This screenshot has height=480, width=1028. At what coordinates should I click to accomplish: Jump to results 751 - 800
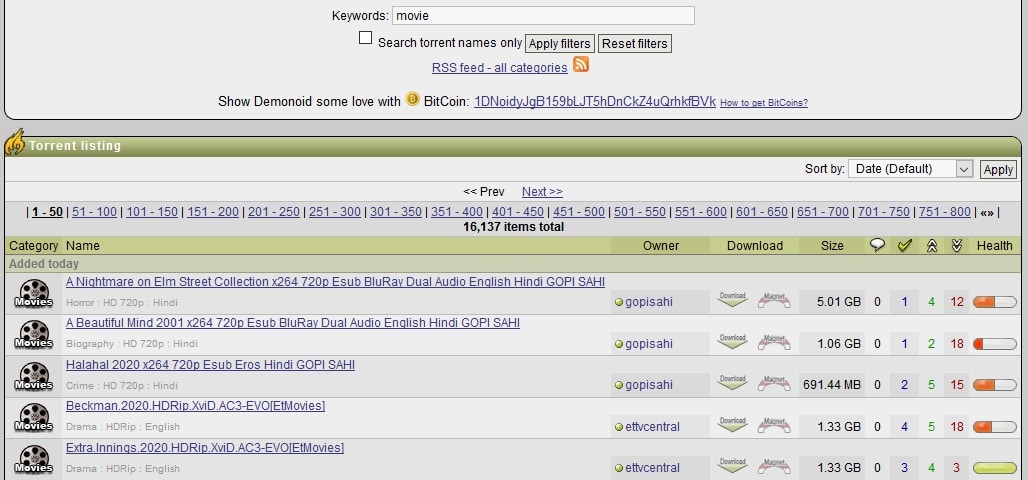point(945,212)
